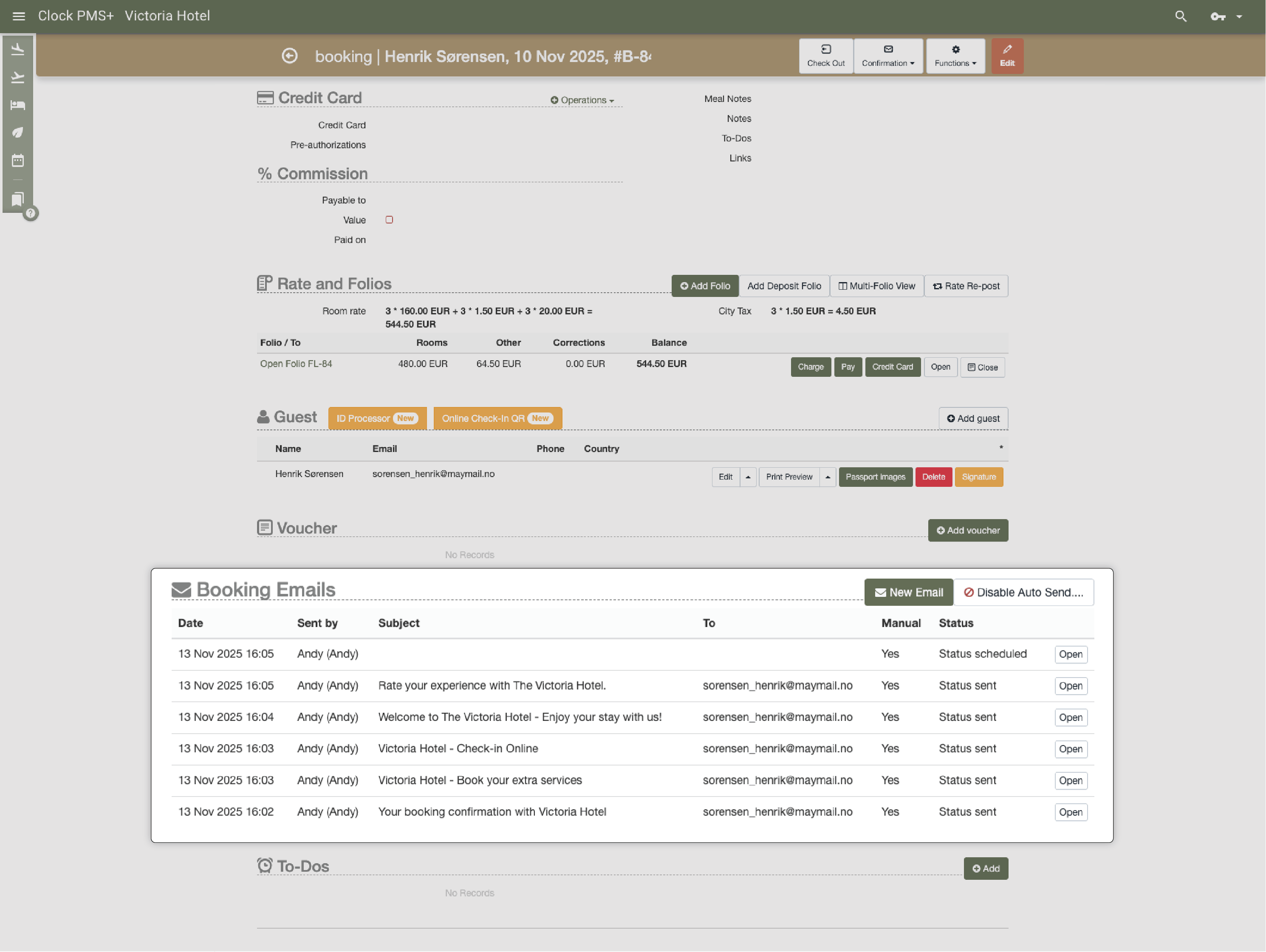Open the Confirmation dropdown
1266x952 pixels.
click(888, 56)
